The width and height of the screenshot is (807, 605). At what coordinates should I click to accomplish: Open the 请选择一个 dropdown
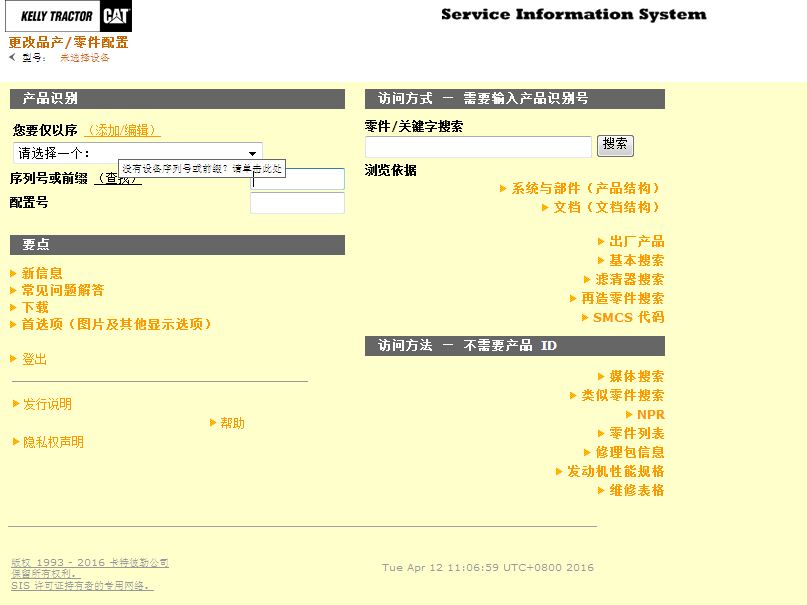point(138,153)
